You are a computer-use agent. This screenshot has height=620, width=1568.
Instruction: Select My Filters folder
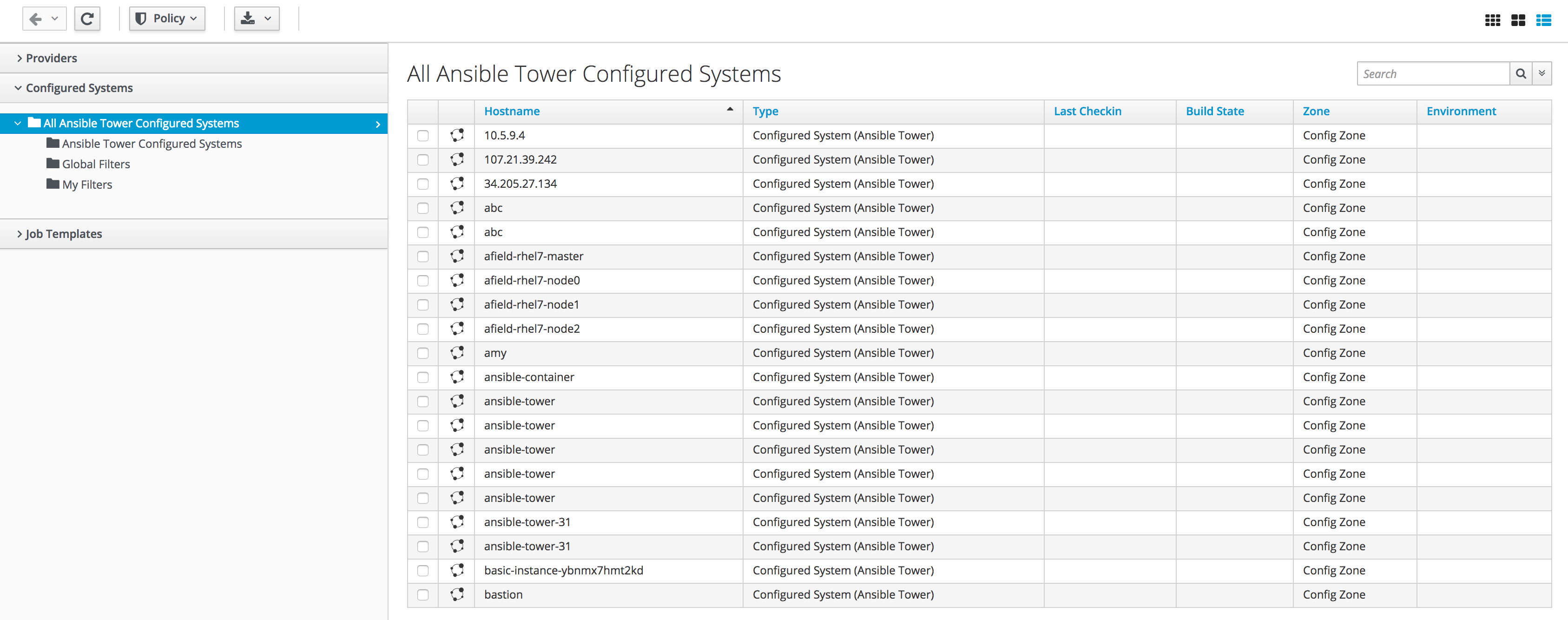(x=87, y=185)
